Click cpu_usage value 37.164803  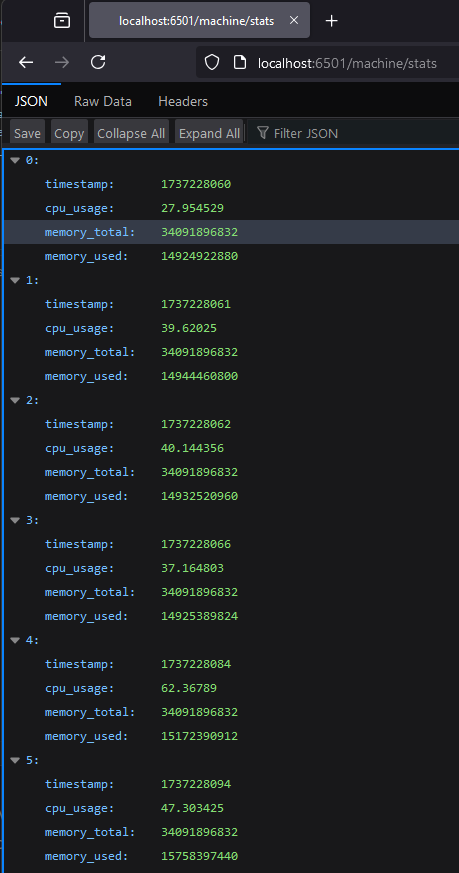tap(193, 568)
